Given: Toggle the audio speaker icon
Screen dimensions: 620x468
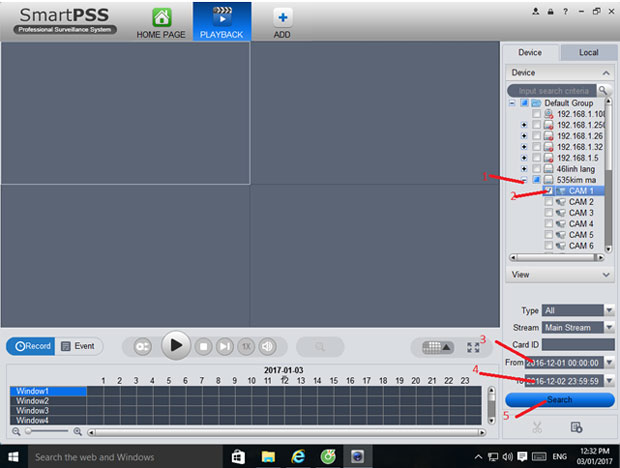Looking at the screenshot, I should [267, 347].
